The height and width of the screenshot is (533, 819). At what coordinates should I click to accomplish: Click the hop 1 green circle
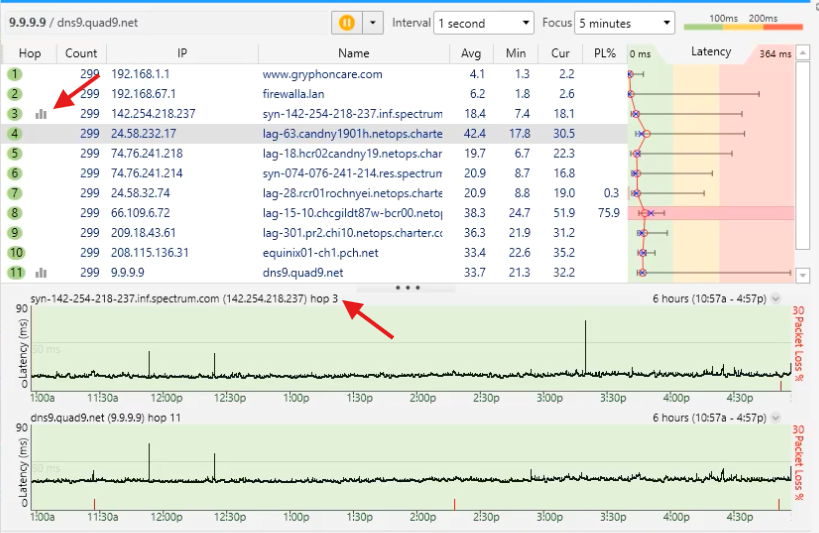point(15,74)
